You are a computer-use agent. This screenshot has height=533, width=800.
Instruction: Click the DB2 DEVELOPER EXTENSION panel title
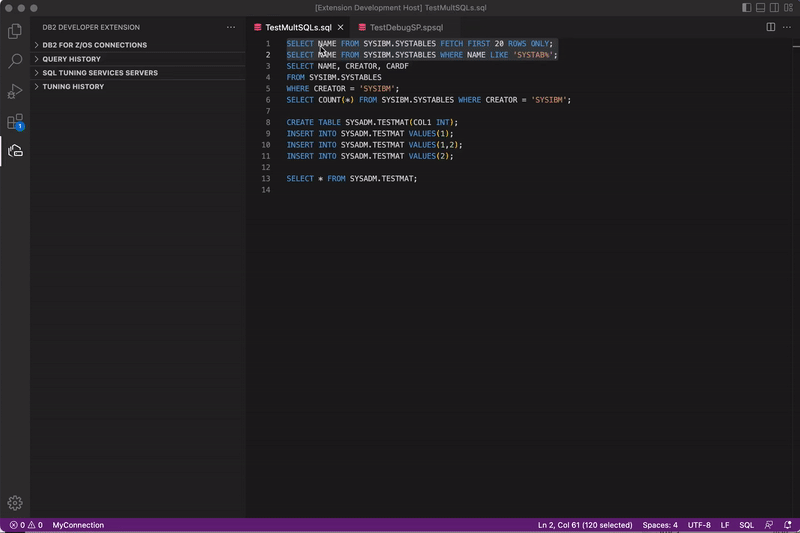(x=91, y=28)
